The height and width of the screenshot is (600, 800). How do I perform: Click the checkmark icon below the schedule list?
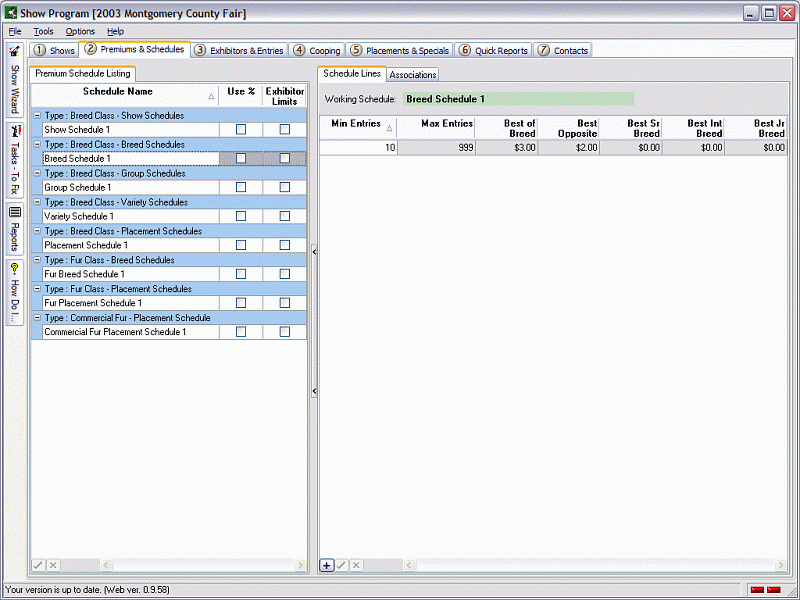[x=38, y=565]
